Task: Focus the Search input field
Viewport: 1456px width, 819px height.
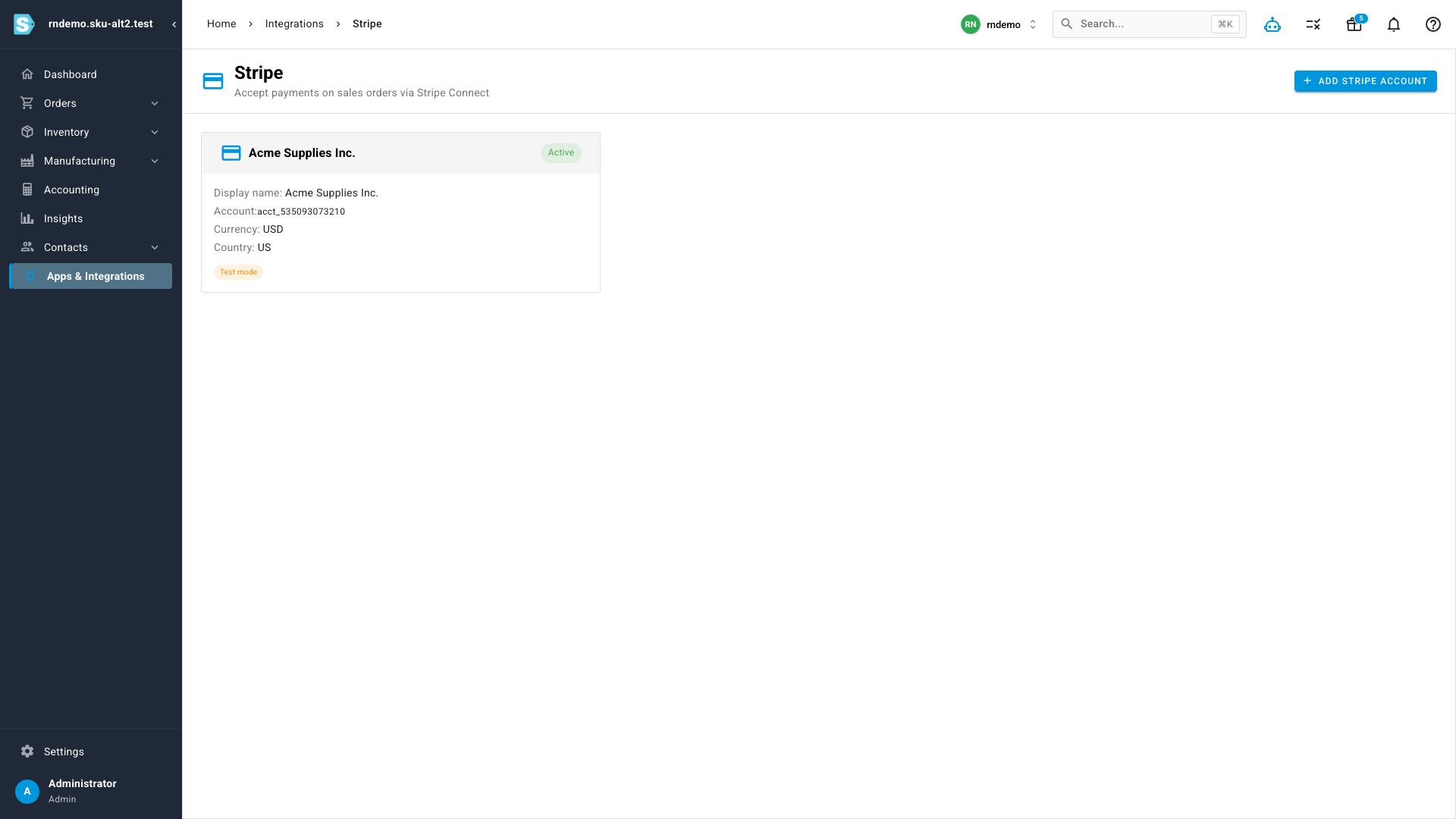Action: coord(1149,24)
